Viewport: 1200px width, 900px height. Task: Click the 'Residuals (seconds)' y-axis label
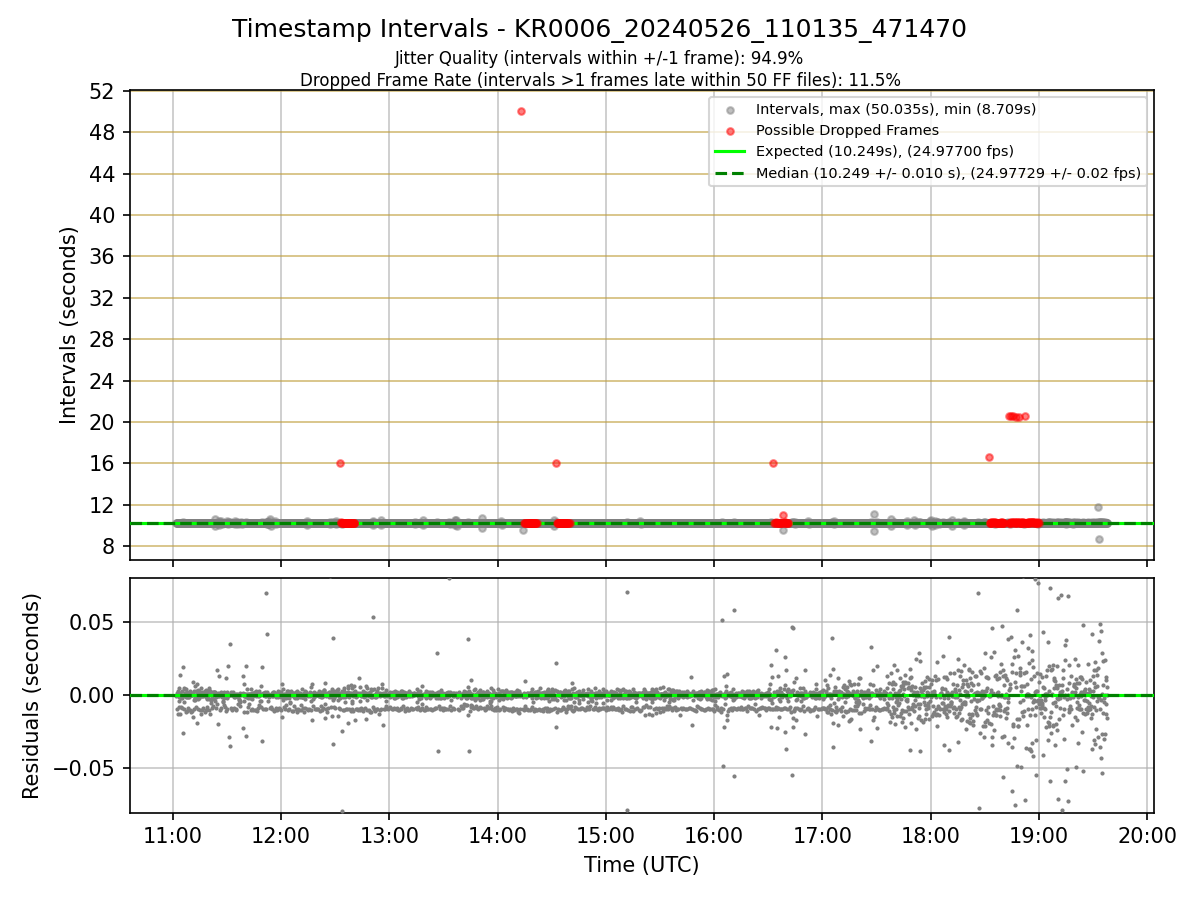pyautogui.click(x=31, y=695)
